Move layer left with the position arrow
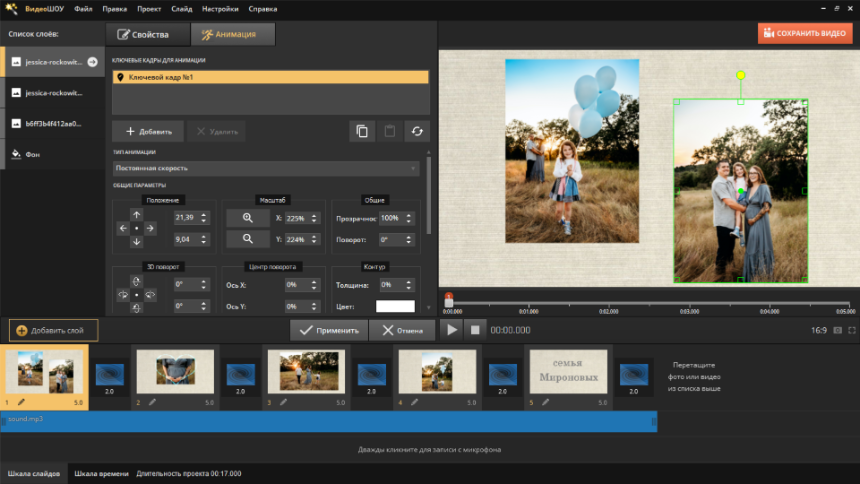The image size is (860, 484). [123, 228]
